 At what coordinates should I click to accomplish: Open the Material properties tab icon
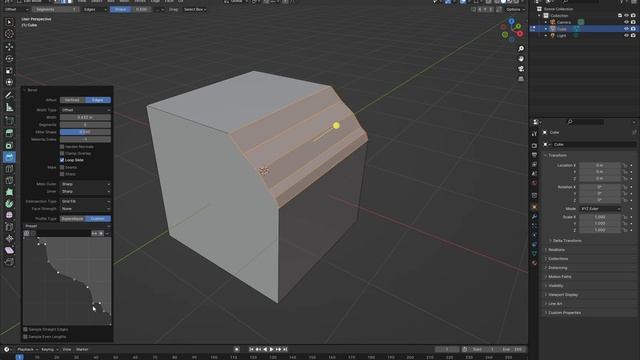click(x=534, y=263)
